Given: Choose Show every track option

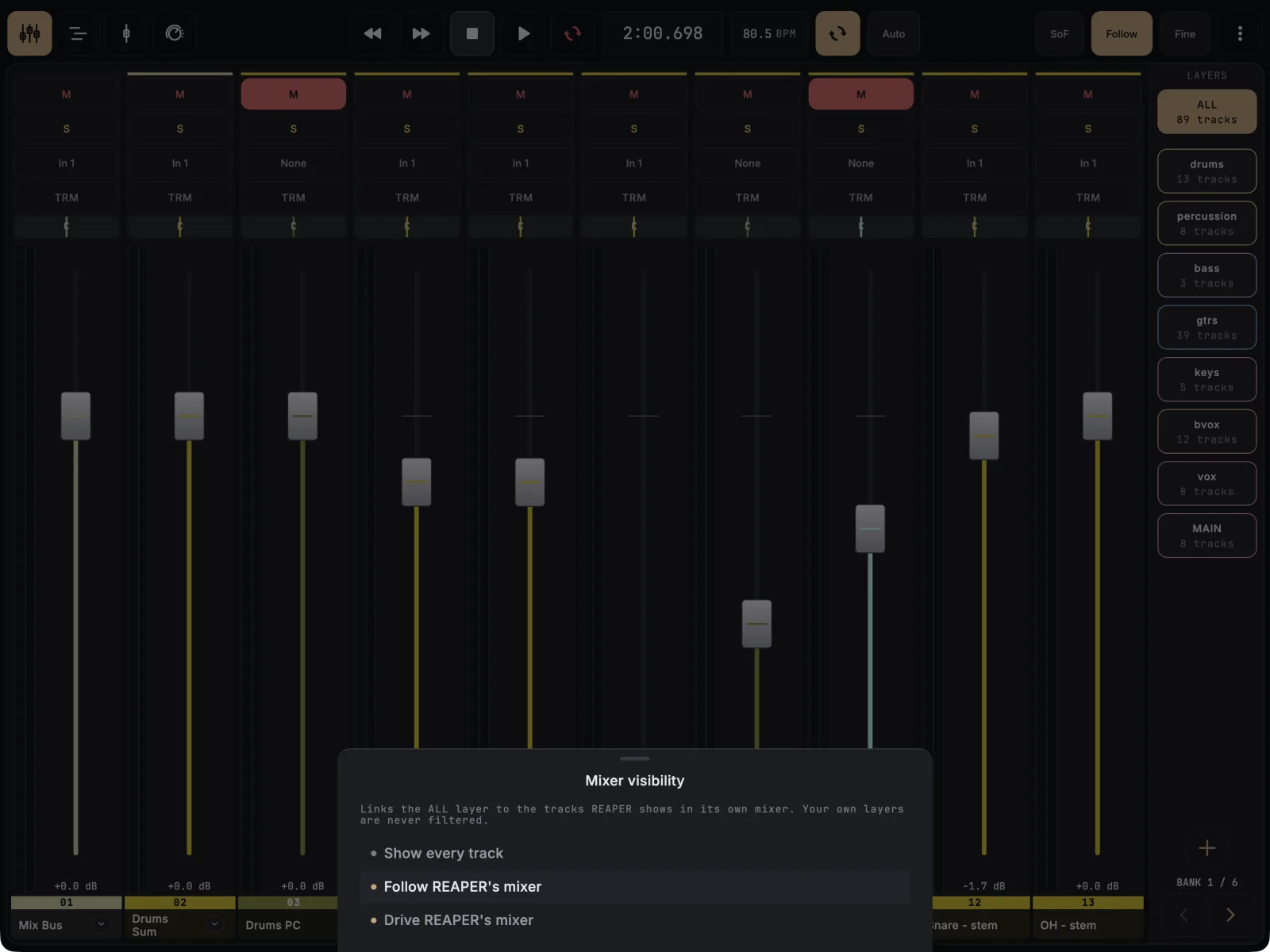Looking at the screenshot, I should [635, 854].
